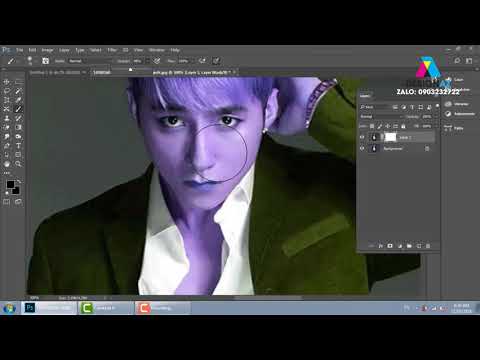Select the Brush tool in the toolbox
This screenshot has height=360, width=480.
pos(18,109)
